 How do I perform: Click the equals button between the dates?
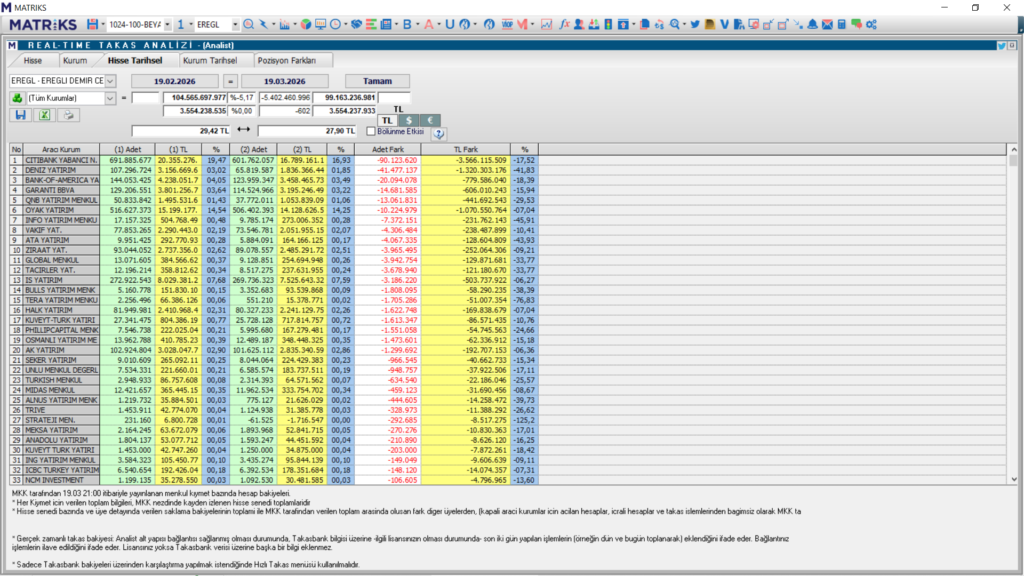[x=230, y=81]
